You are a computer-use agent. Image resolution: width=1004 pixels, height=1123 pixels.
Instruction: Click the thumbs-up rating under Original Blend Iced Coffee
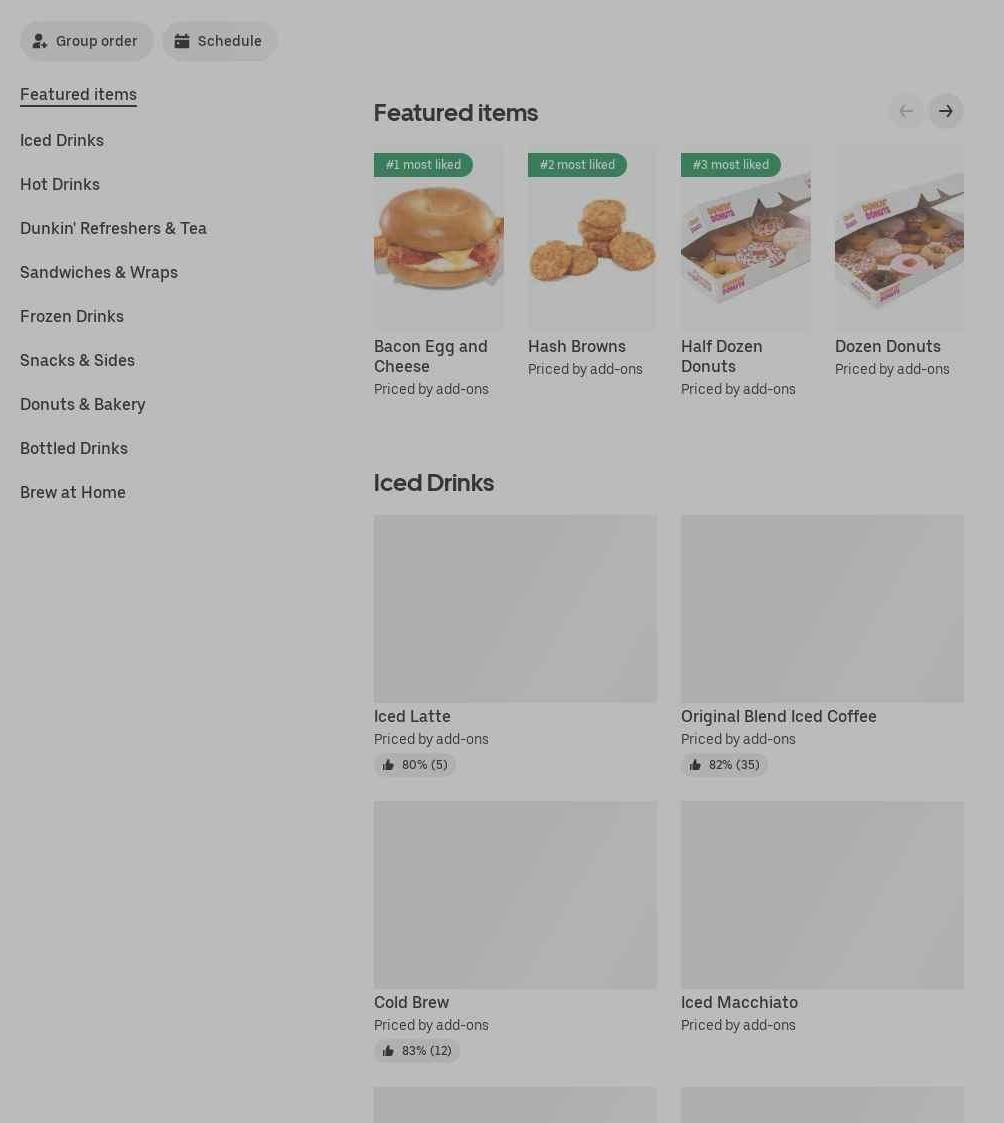723,765
